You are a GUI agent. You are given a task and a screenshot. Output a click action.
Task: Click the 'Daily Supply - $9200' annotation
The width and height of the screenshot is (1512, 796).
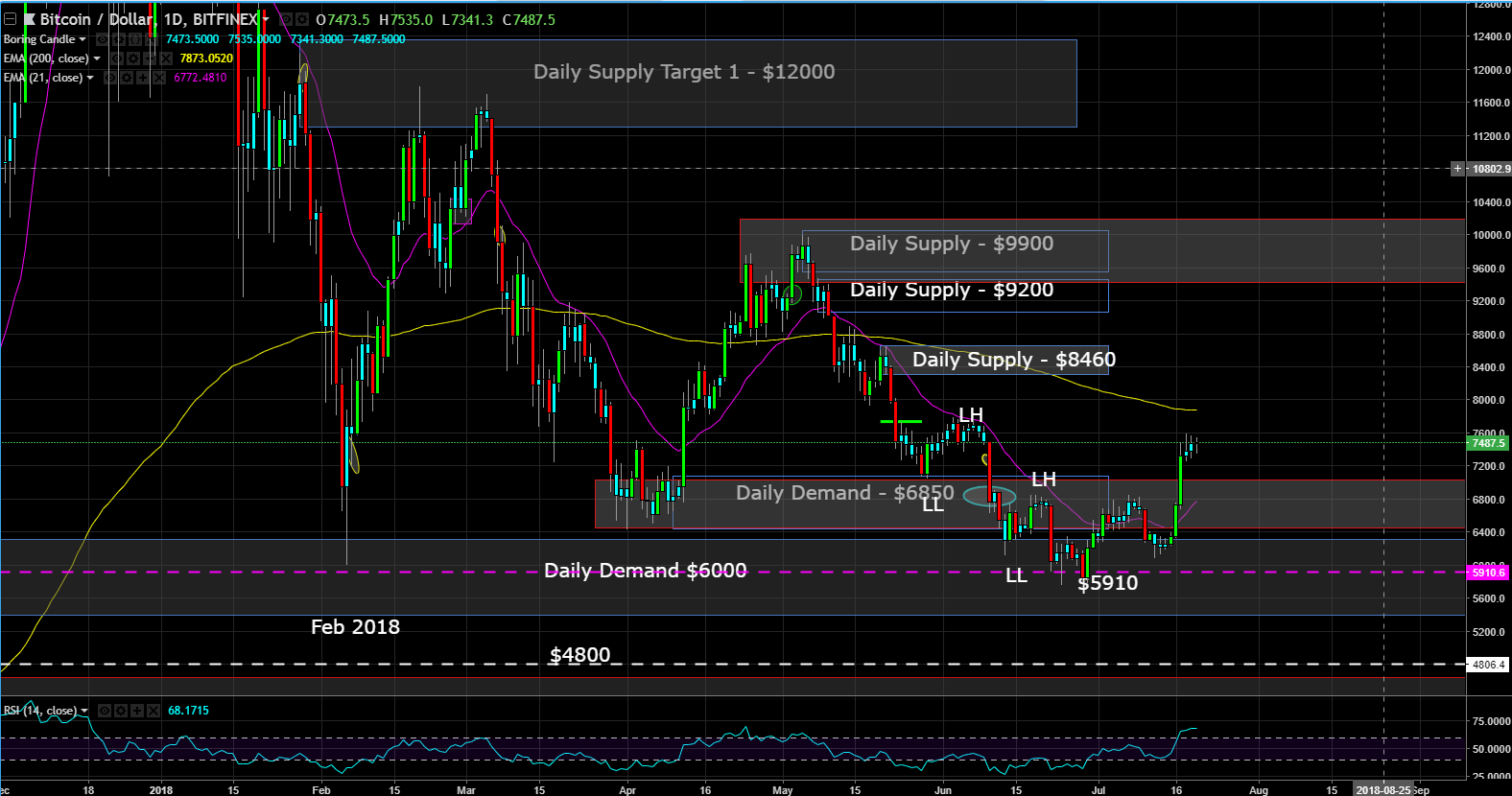coord(952,290)
